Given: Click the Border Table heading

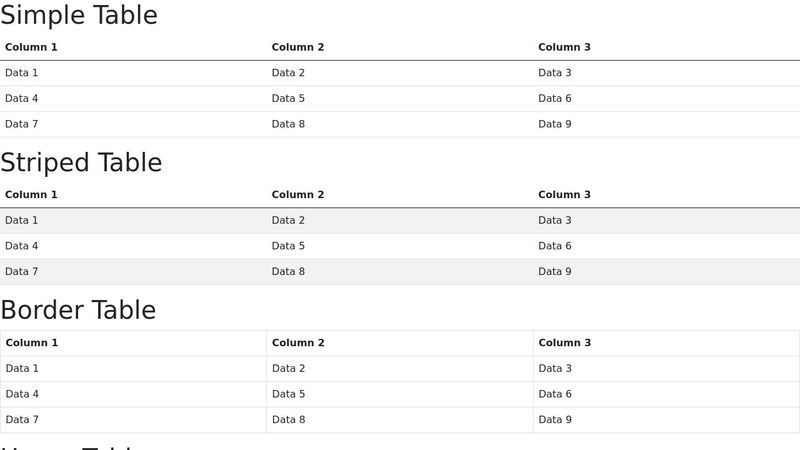Looking at the screenshot, I should (78, 310).
